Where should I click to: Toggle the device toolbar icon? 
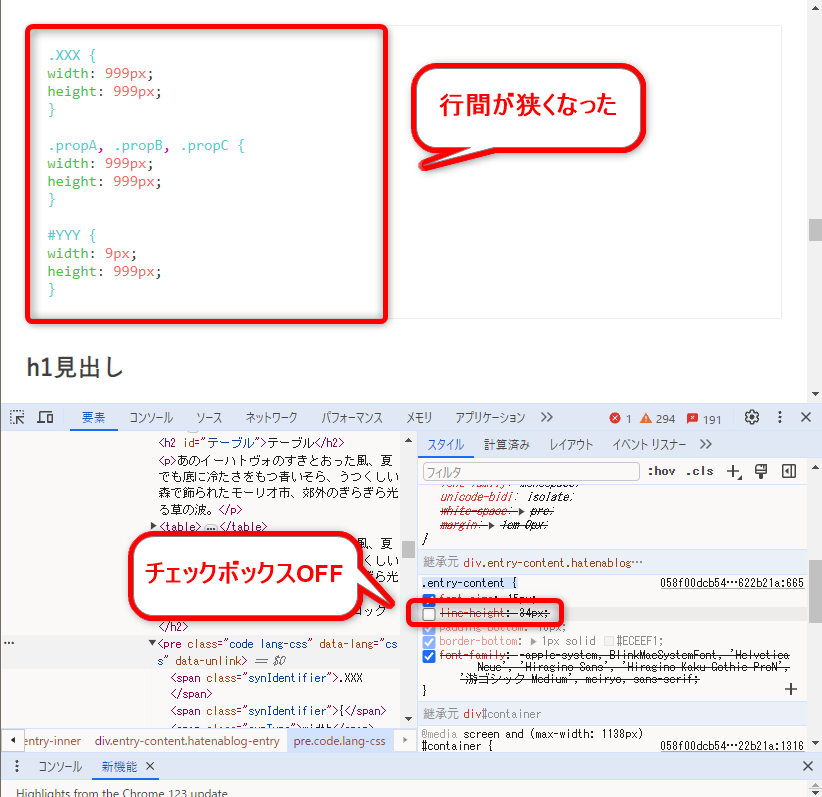click(45, 417)
